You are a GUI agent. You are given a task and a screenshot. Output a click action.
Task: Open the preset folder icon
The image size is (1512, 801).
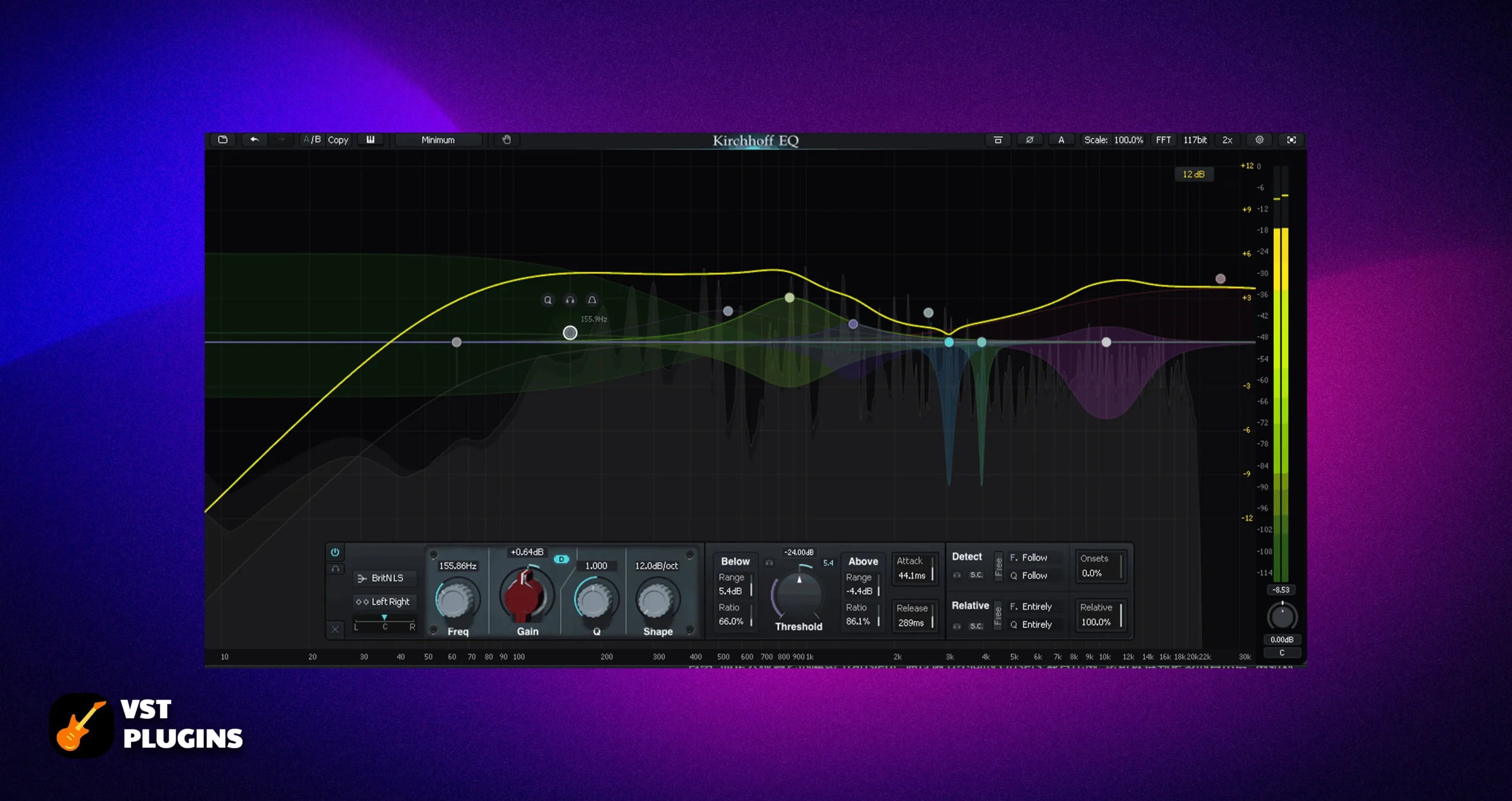pyautogui.click(x=223, y=140)
